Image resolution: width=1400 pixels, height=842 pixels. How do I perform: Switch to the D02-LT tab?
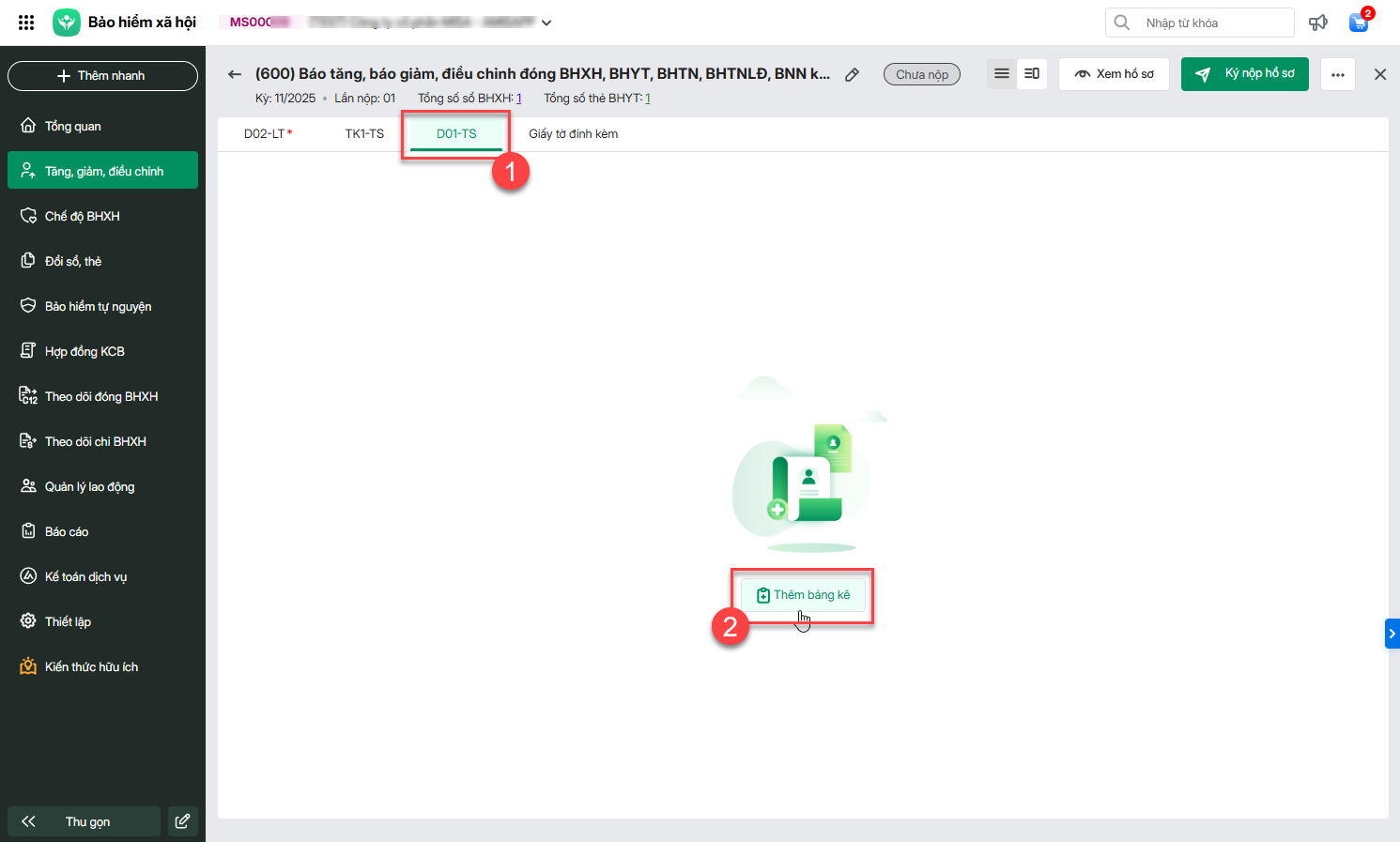pyautogui.click(x=268, y=134)
